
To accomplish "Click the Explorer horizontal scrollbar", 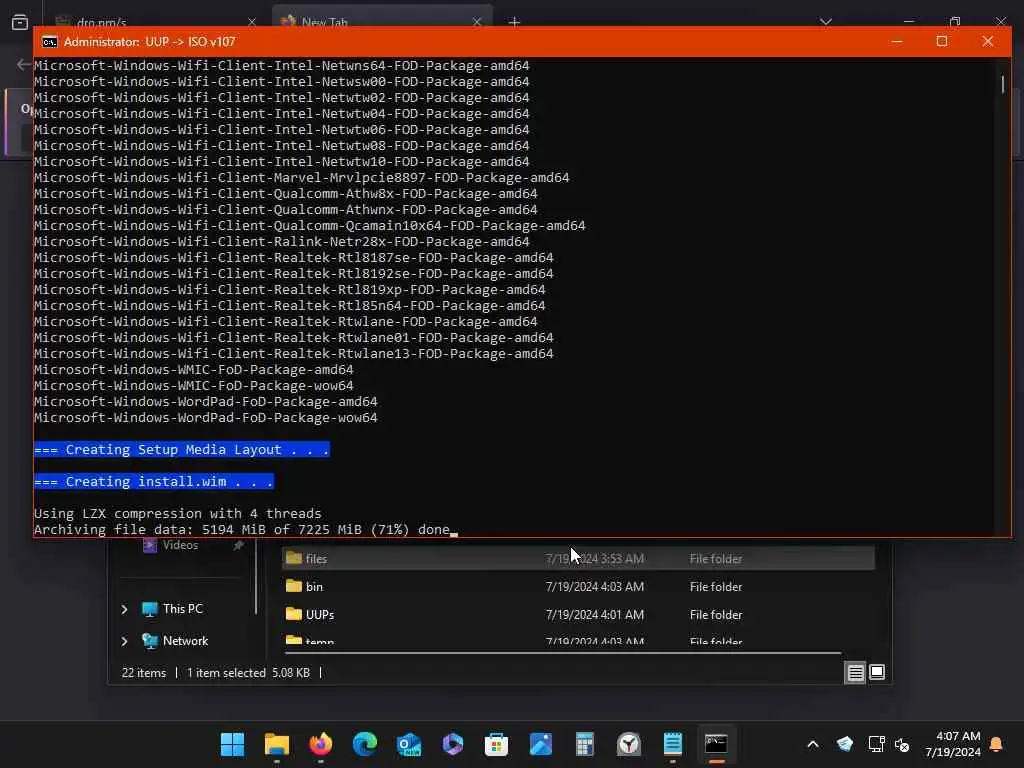I will 564,652.
